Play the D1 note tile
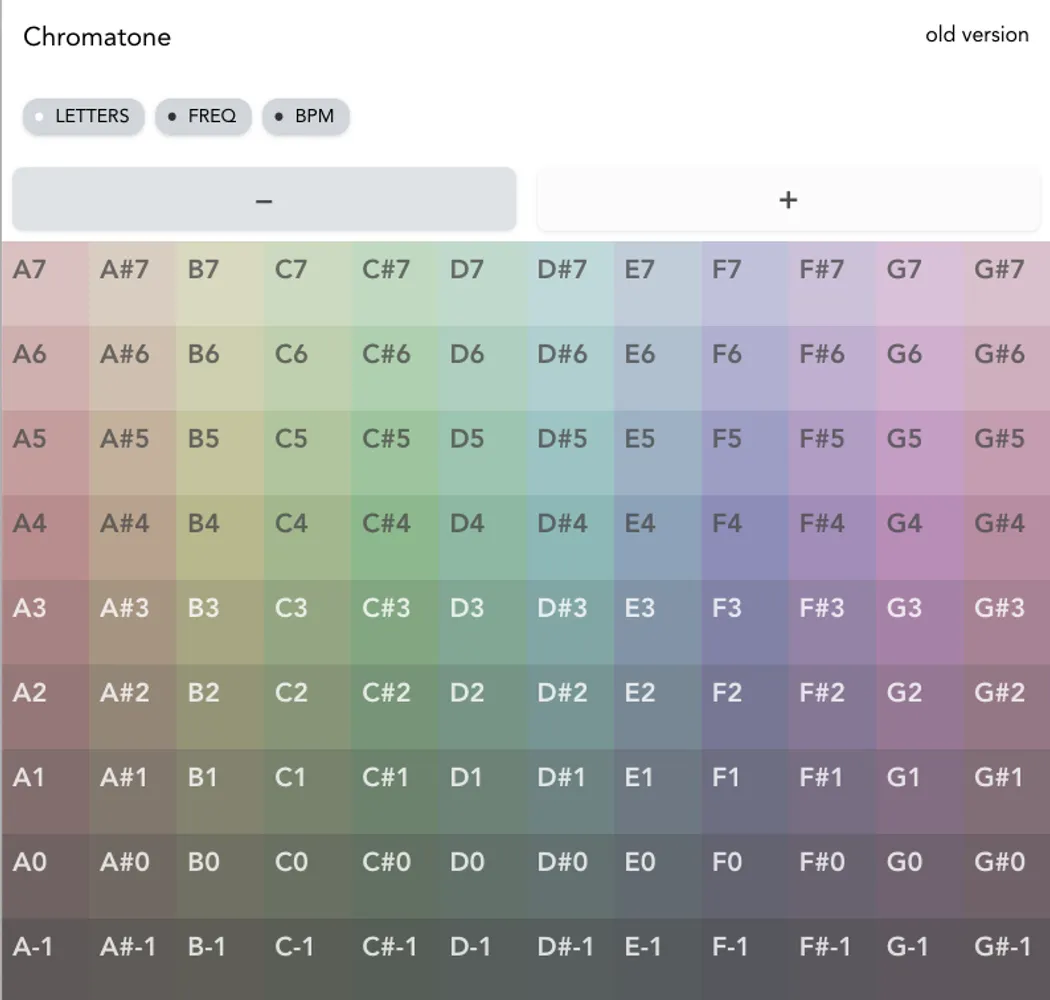 pyautogui.click(x=481, y=791)
